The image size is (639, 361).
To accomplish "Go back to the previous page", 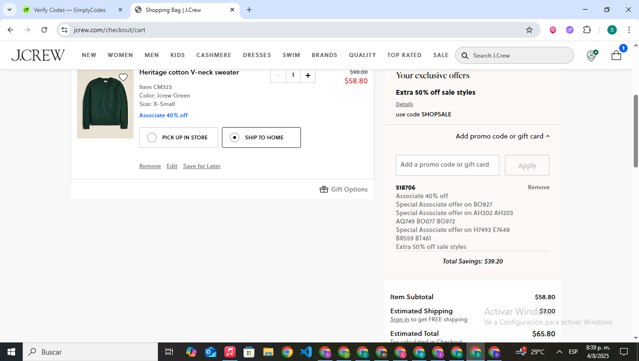I will click(x=11, y=30).
